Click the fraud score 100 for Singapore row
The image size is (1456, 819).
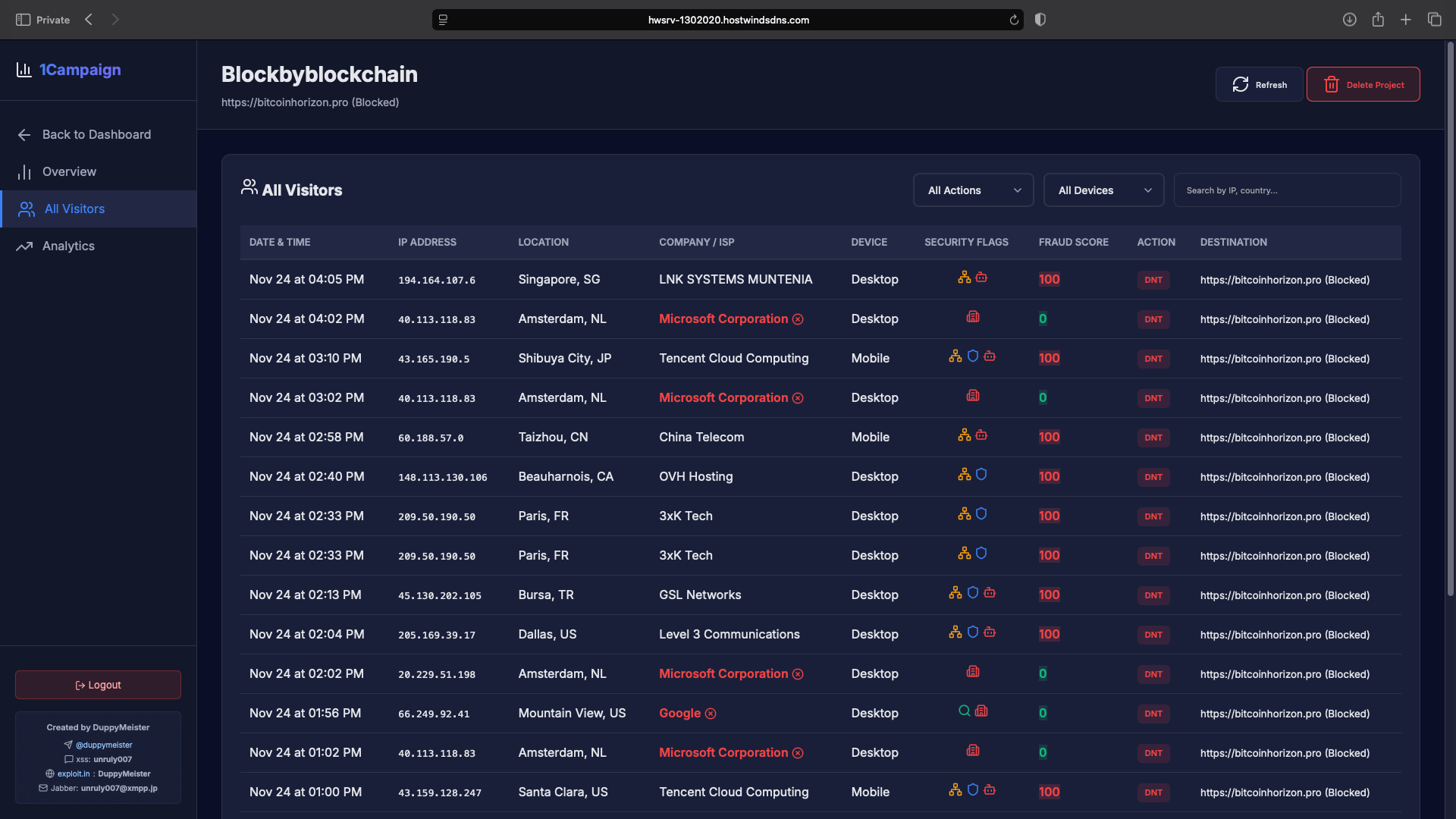[x=1049, y=279]
